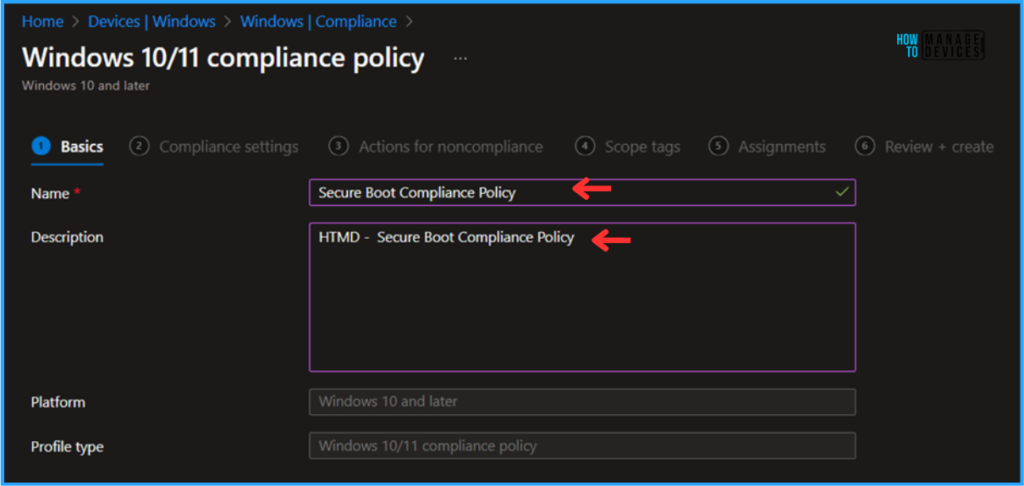The width and height of the screenshot is (1024, 486).
Task: Click the Description field label
Action: tap(67, 237)
